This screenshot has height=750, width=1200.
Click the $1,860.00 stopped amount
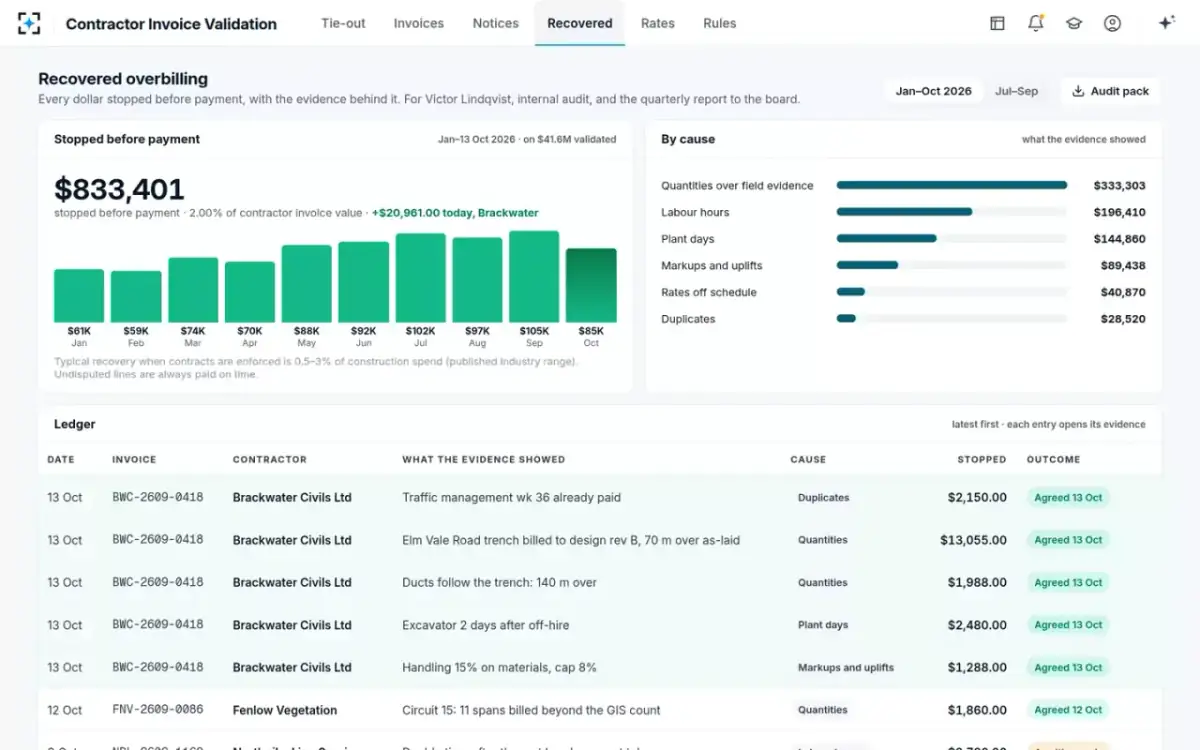point(977,710)
